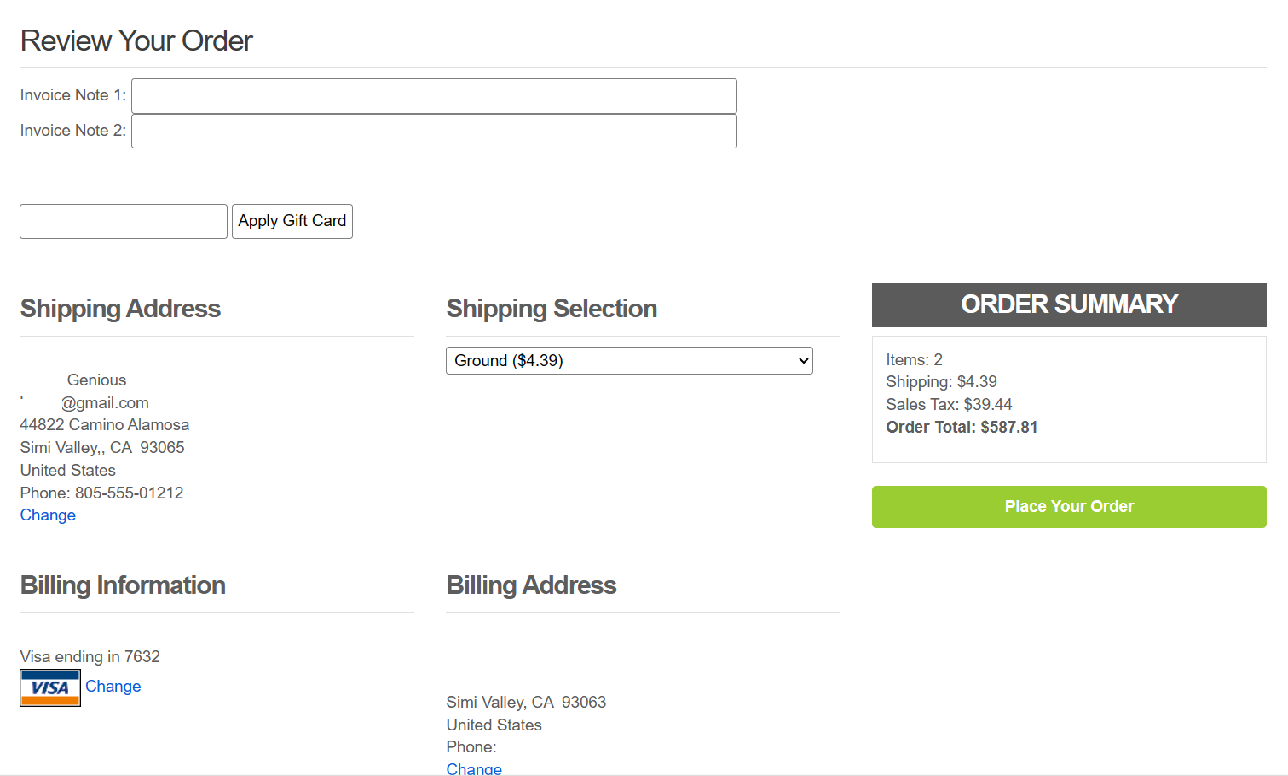Click the gift card code input box

(124, 221)
